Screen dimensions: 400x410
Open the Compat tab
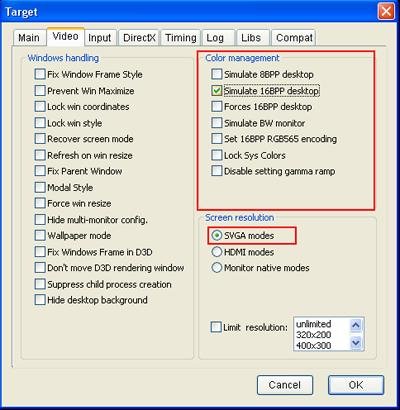coord(294,38)
